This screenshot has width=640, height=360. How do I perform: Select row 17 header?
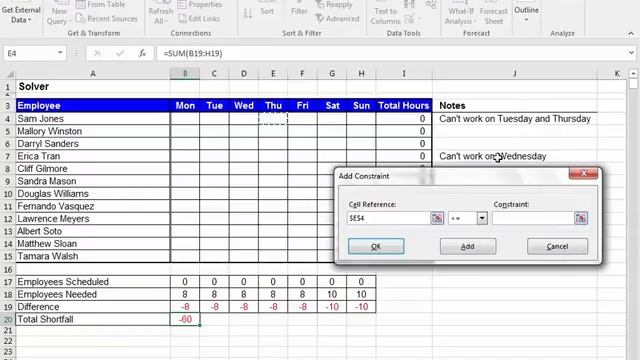tap(8, 282)
